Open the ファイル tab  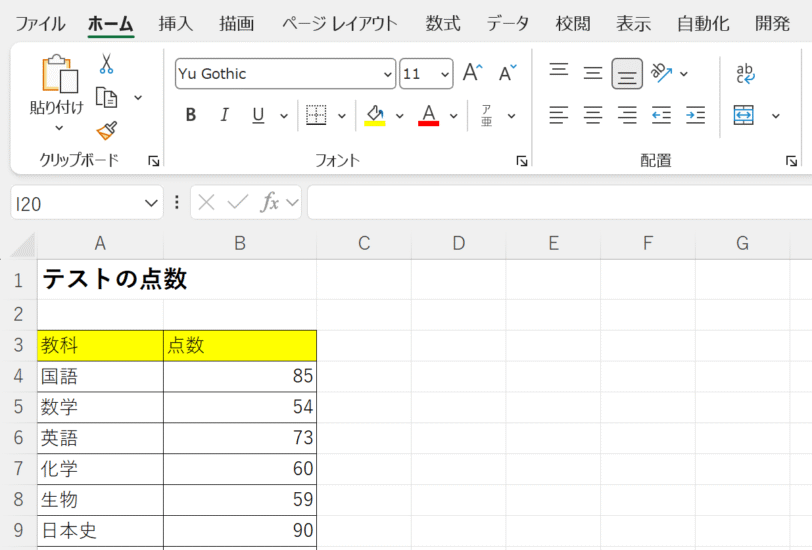[40, 24]
